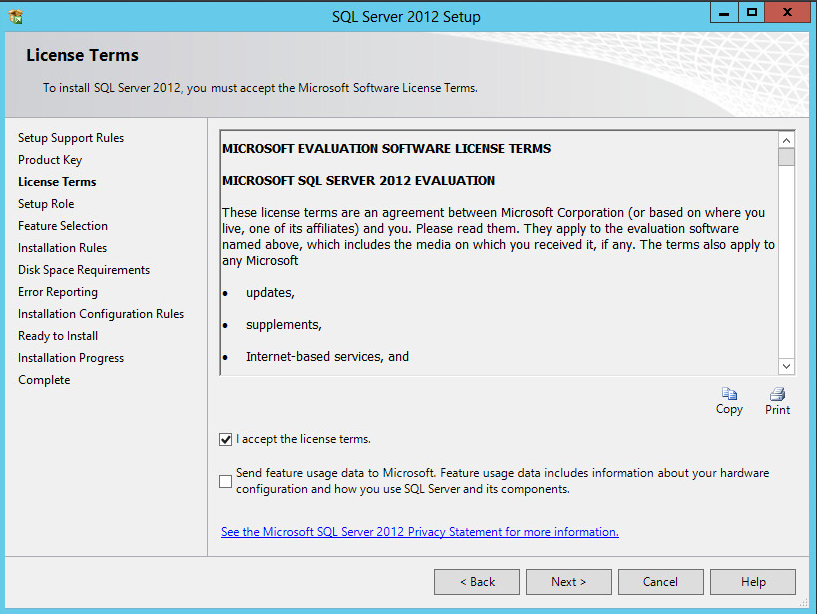Select 'Feature Selection' step in sidebar
The height and width of the screenshot is (614, 817).
click(63, 226)
